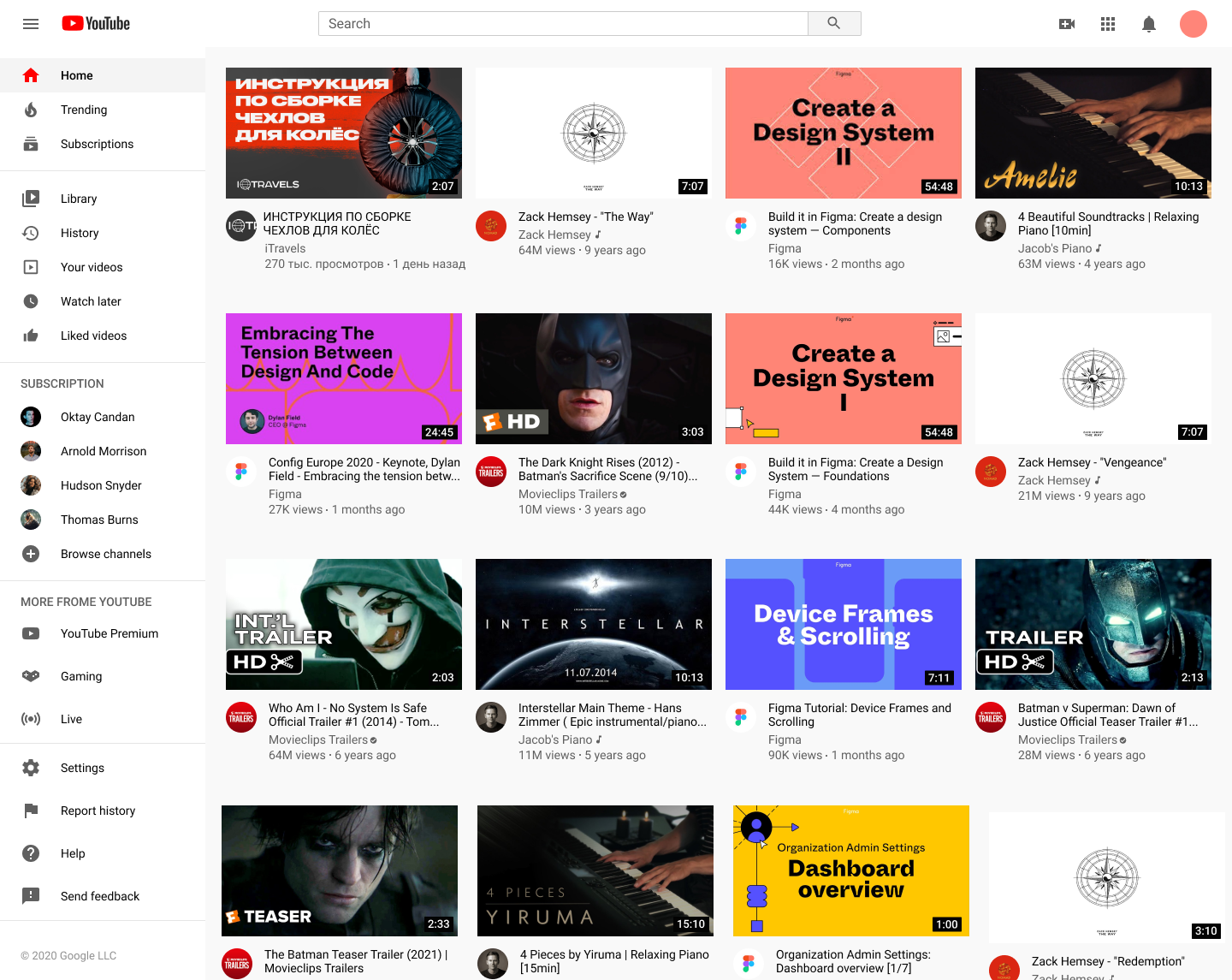Image resolution: width=1232 pixels, height=980 pixels.
Task: Open YouTube Premium in sidebar
Action: [103, 633]
